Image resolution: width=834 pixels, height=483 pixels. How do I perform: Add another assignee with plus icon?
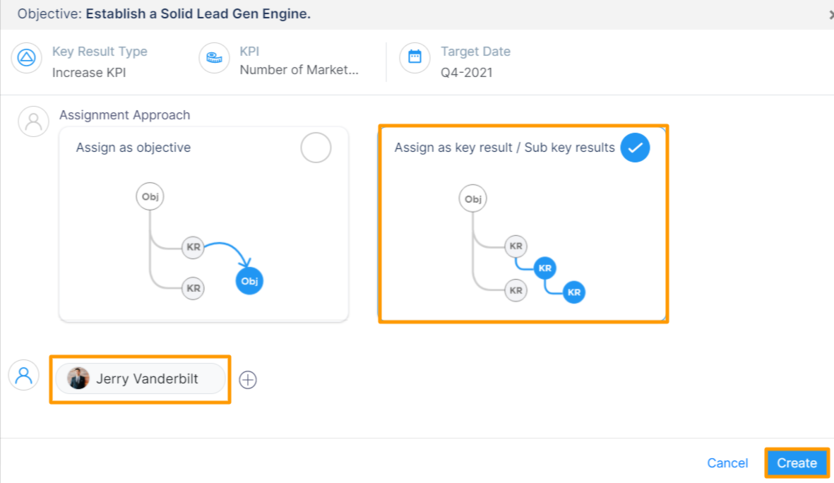click(248, 380)
